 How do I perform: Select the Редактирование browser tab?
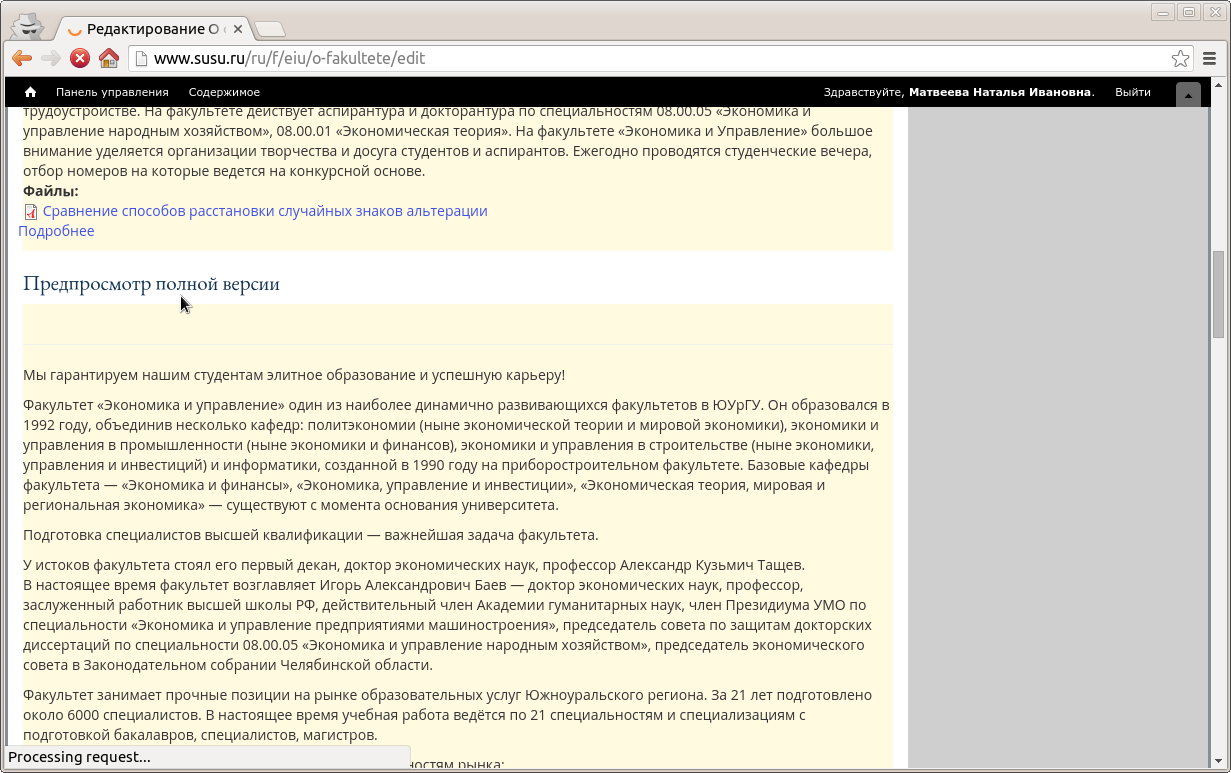[150, 29]
